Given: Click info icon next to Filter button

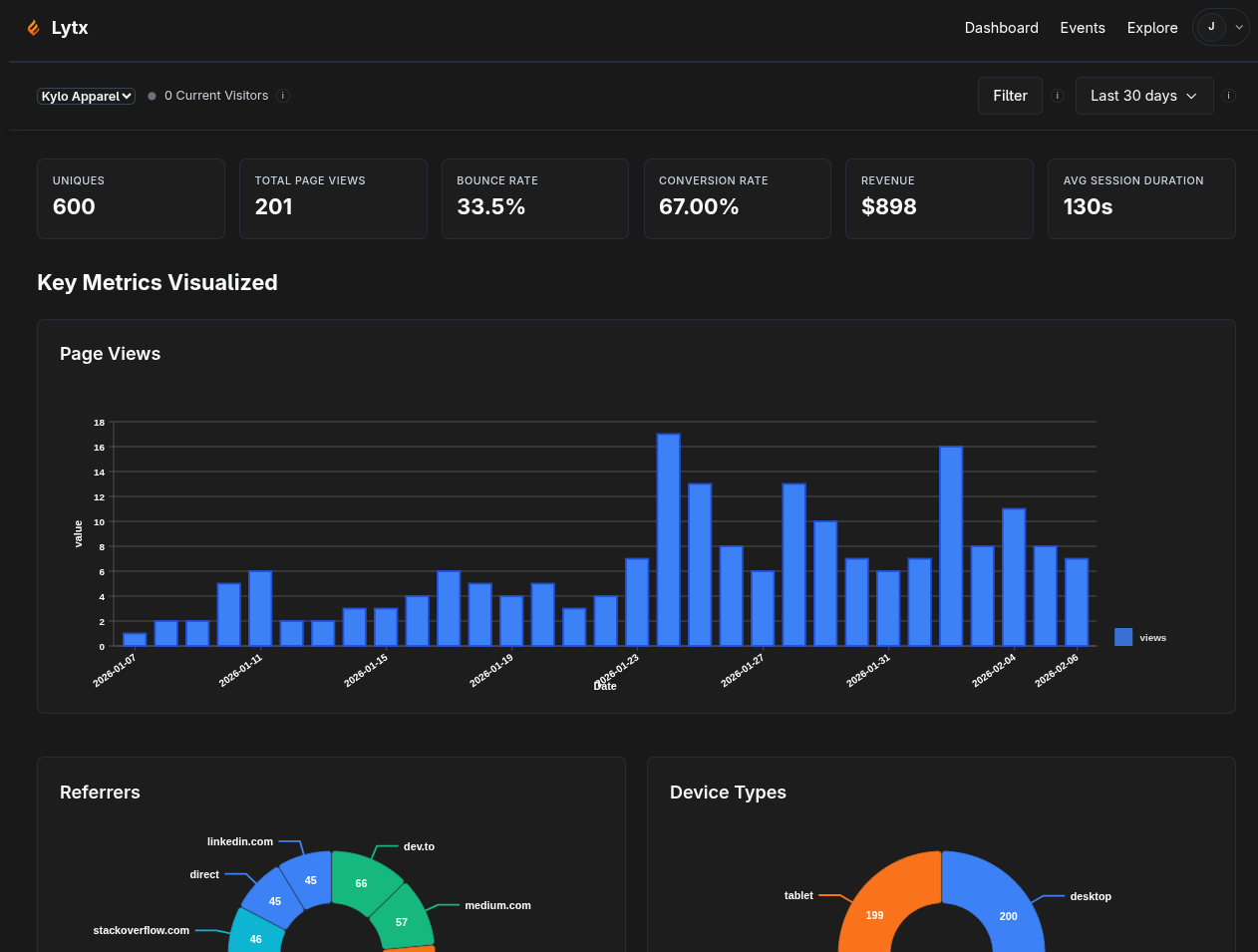Looking at the screenshot, I should [1058, 96].
